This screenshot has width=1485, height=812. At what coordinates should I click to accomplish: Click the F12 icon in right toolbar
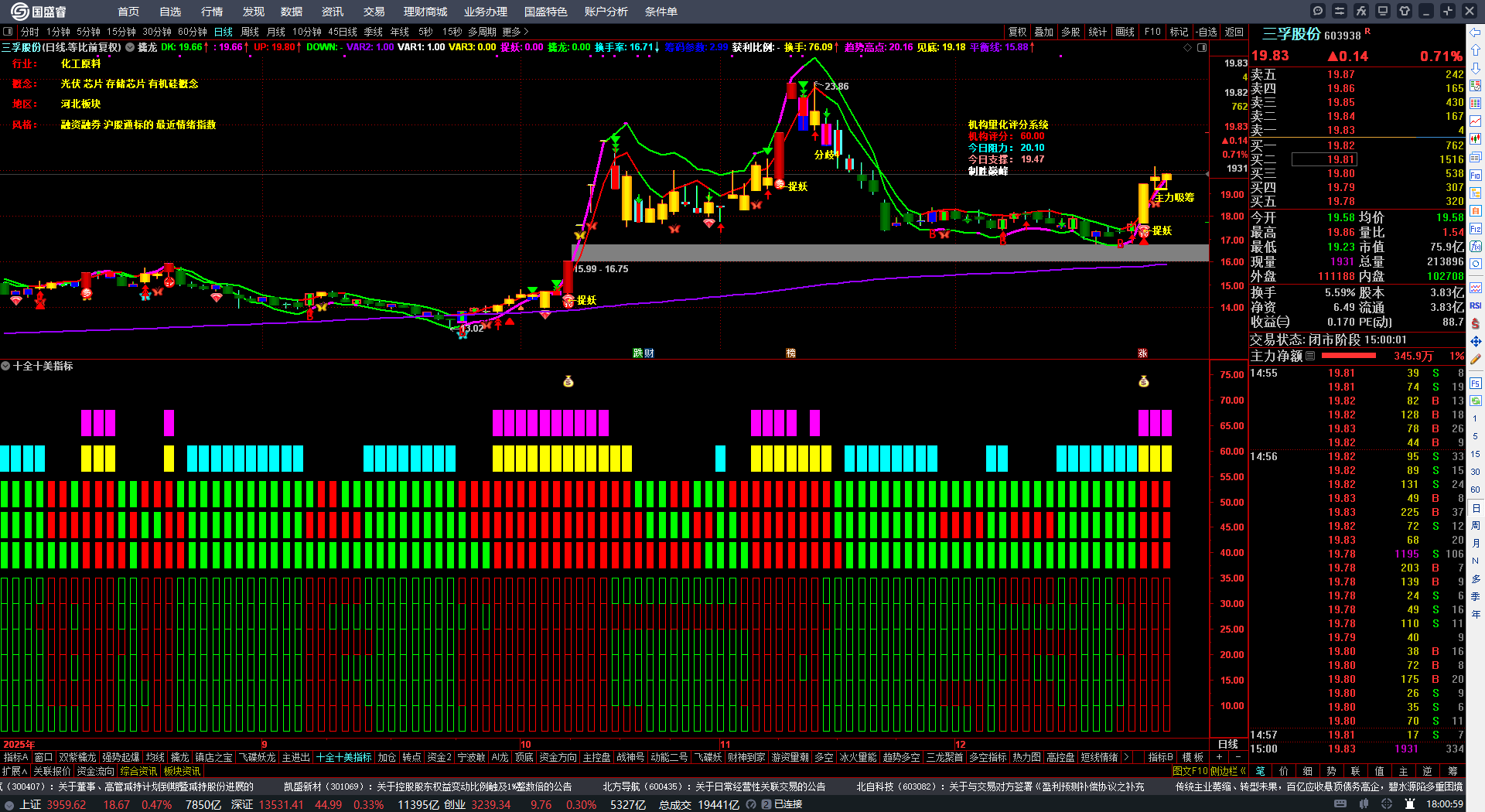[1476, 228]
